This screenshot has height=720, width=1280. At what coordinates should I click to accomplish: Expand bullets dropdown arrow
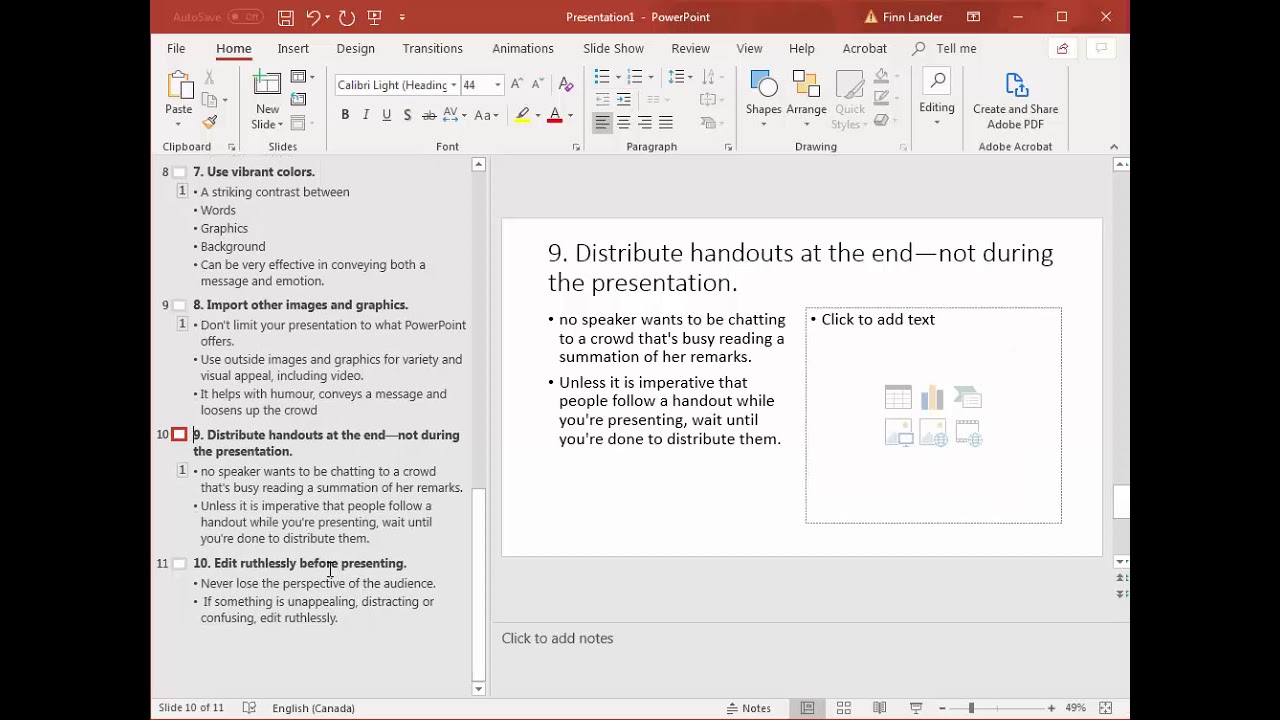point(617,77)
